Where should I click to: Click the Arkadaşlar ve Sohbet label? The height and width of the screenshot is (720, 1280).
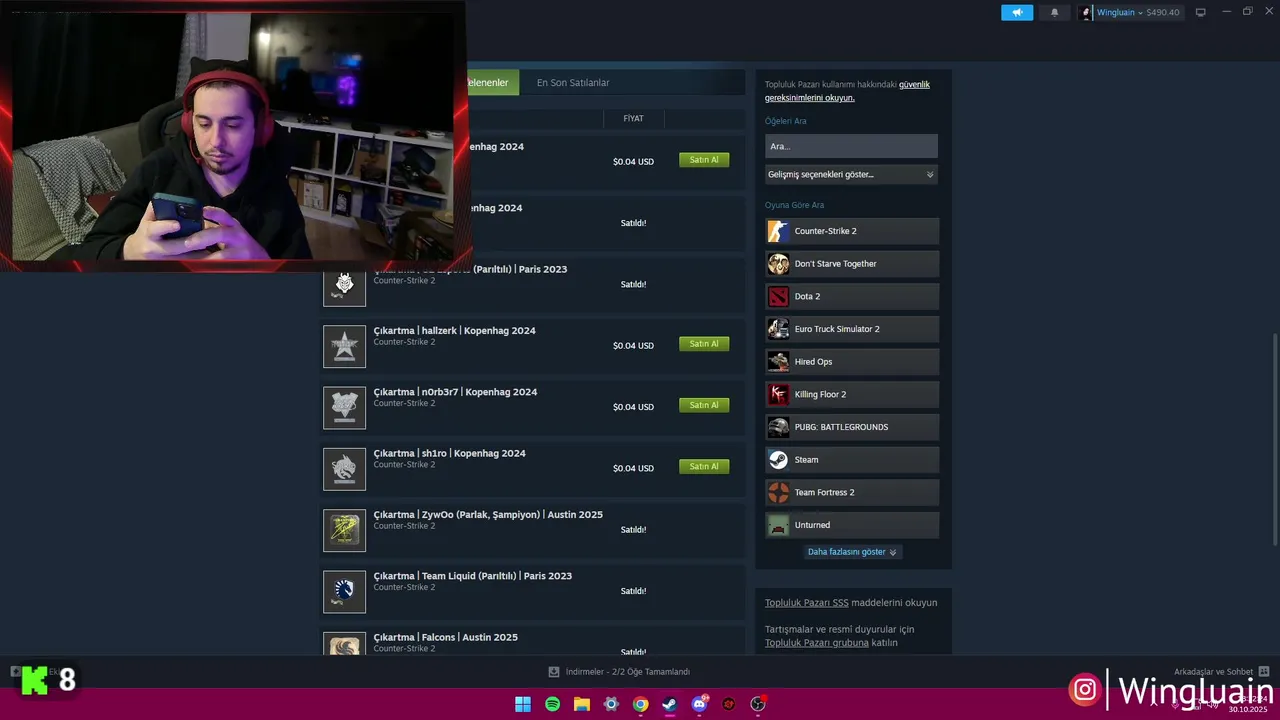(x=1213, y=672)
